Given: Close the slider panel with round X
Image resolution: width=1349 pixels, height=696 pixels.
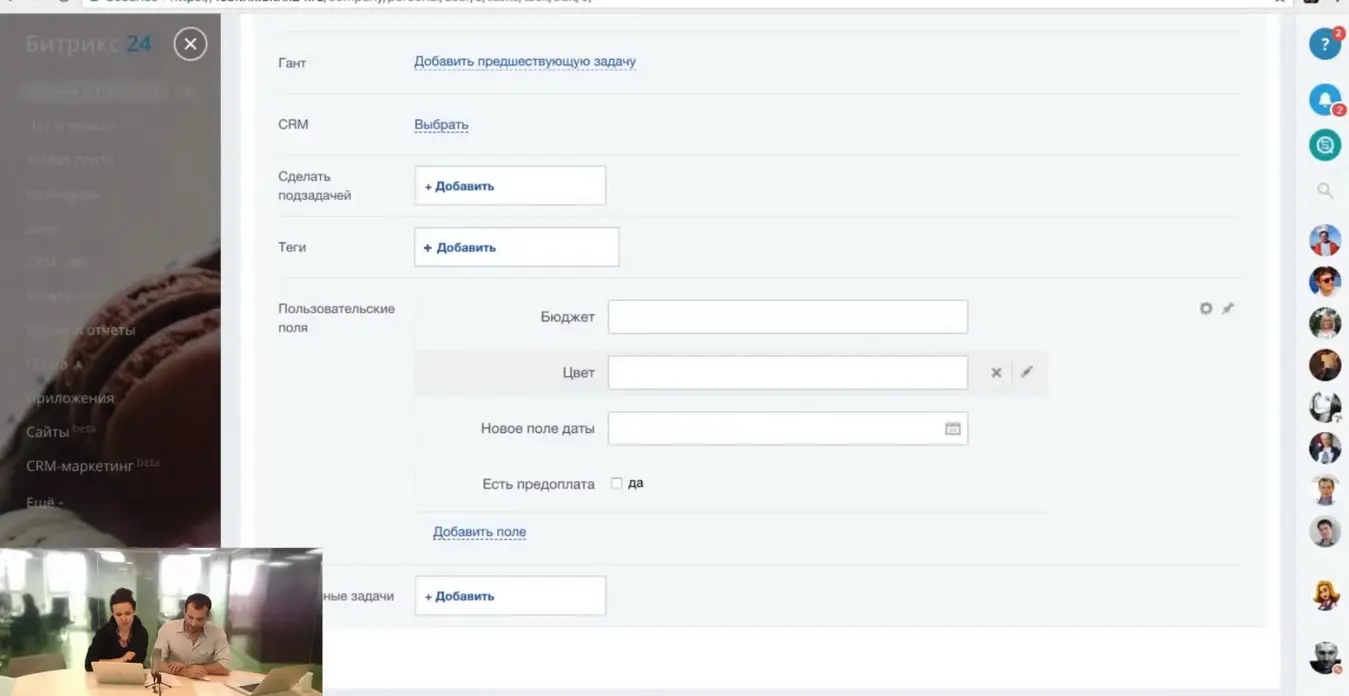Looking at the screenshot, I should [190, 44].
